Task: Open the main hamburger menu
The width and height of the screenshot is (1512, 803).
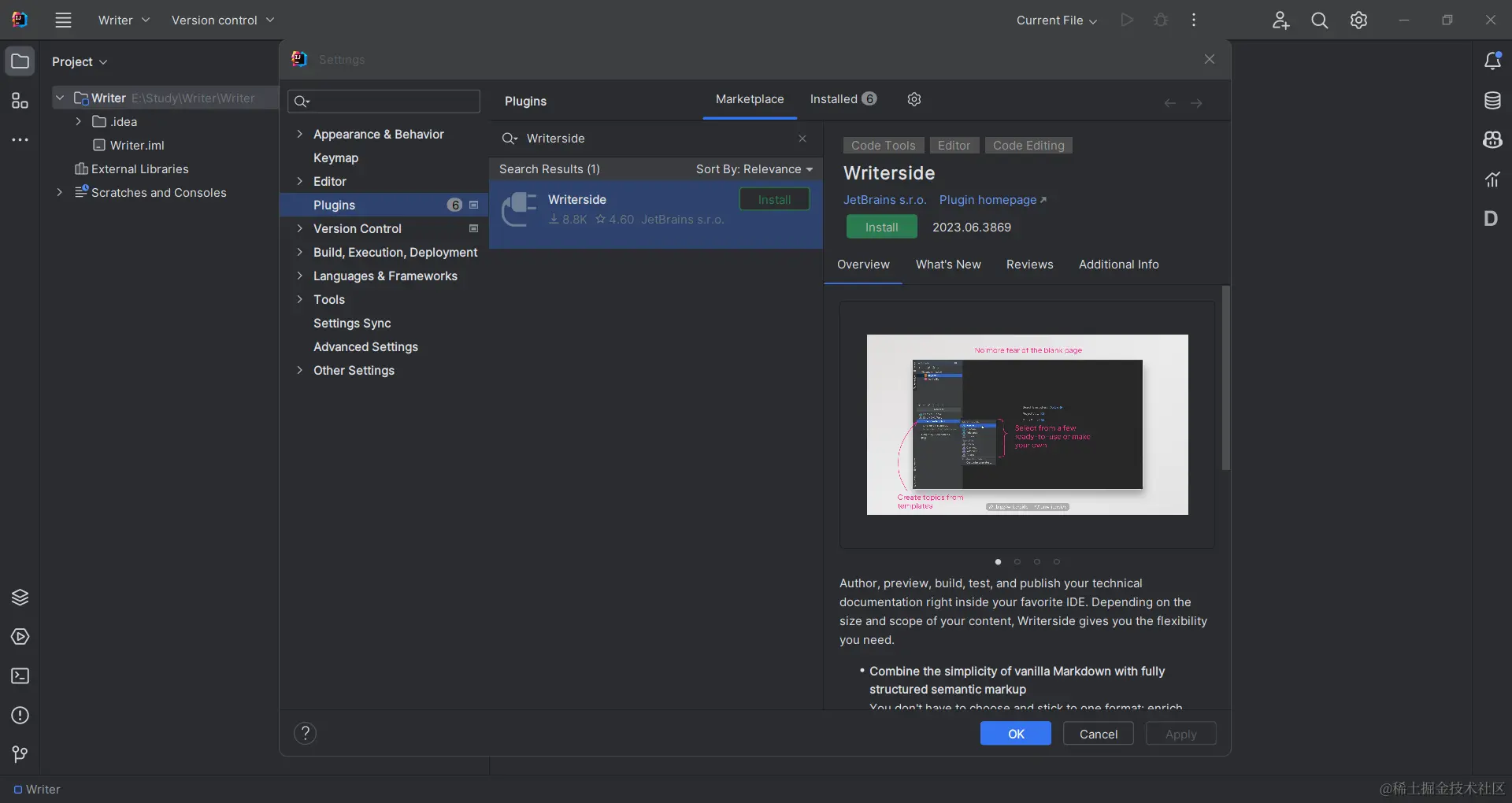Action: coord(63,20)
